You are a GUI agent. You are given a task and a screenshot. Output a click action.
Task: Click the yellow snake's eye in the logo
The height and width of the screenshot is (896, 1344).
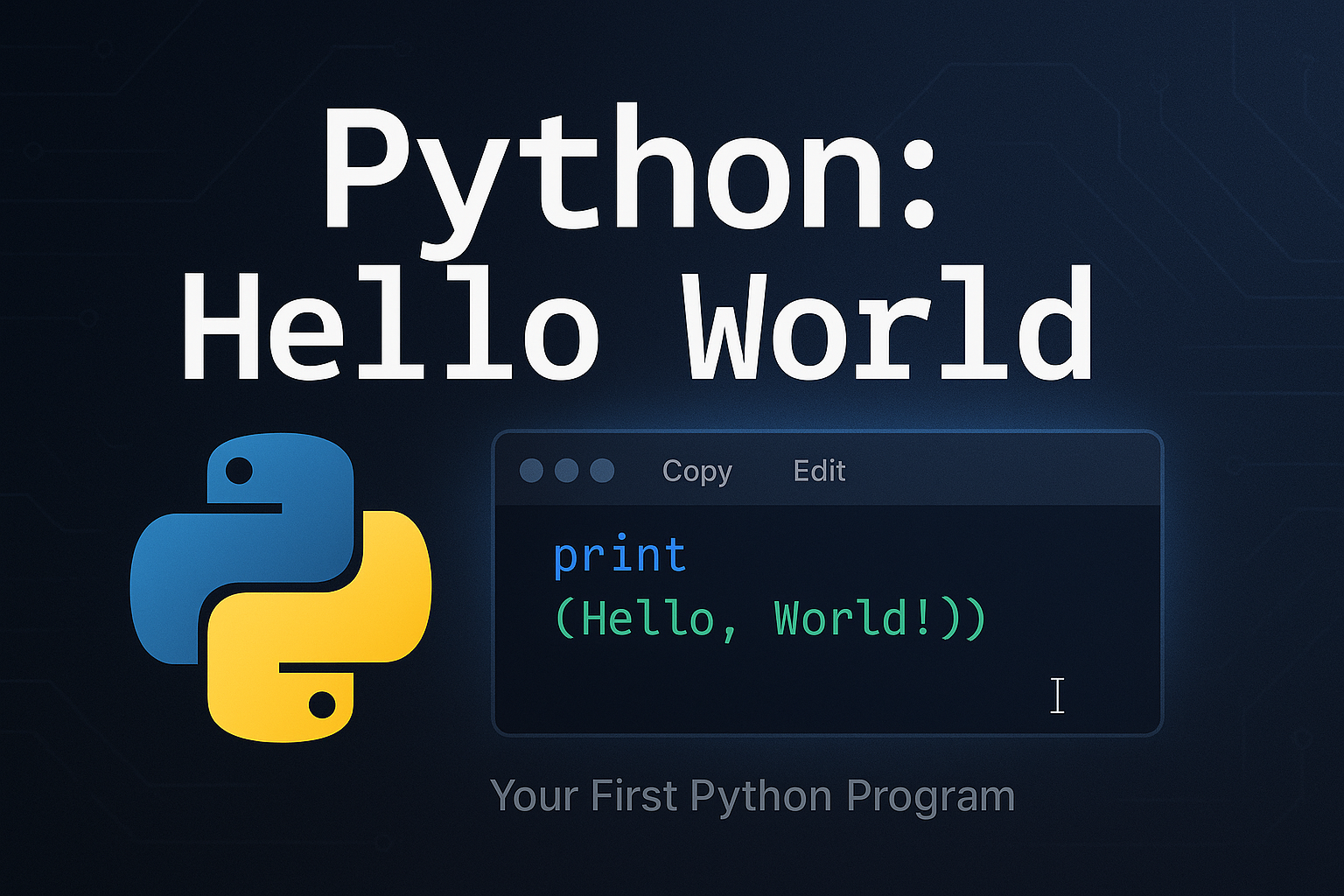pos(322,704)
